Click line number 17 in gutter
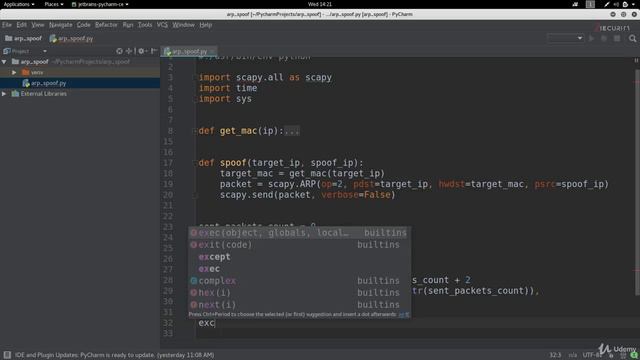Image resolution: width=640 pixels, height=360 pixels. pyautogui.click(x=168, y=163)
